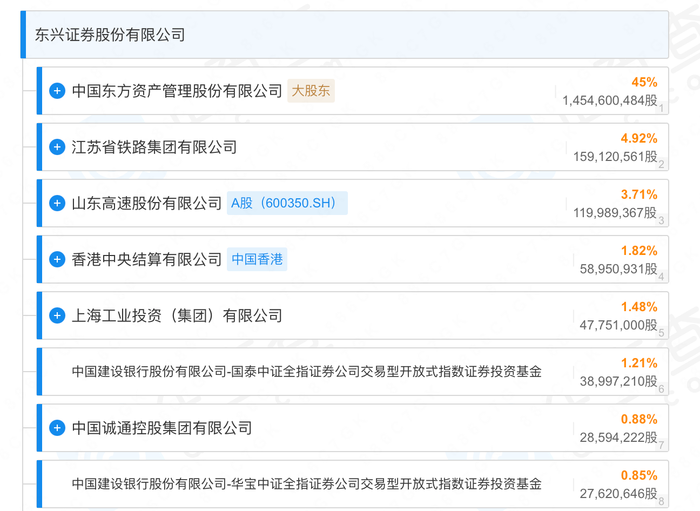Open 中国东方资产管理股份有限公司 company link
Image resolution: width=700 pixels, height=511 pixels.
[177, 91]
